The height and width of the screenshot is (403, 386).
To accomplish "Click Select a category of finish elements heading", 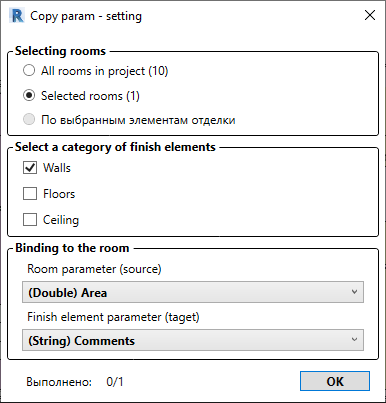I will [x=115, y=147].
